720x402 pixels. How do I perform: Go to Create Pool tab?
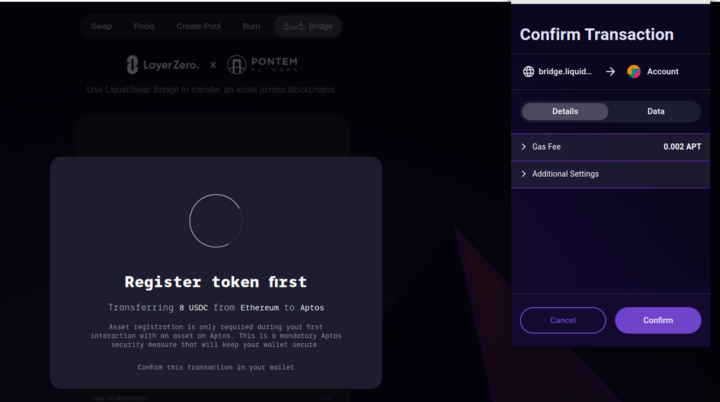pos(198,27)
